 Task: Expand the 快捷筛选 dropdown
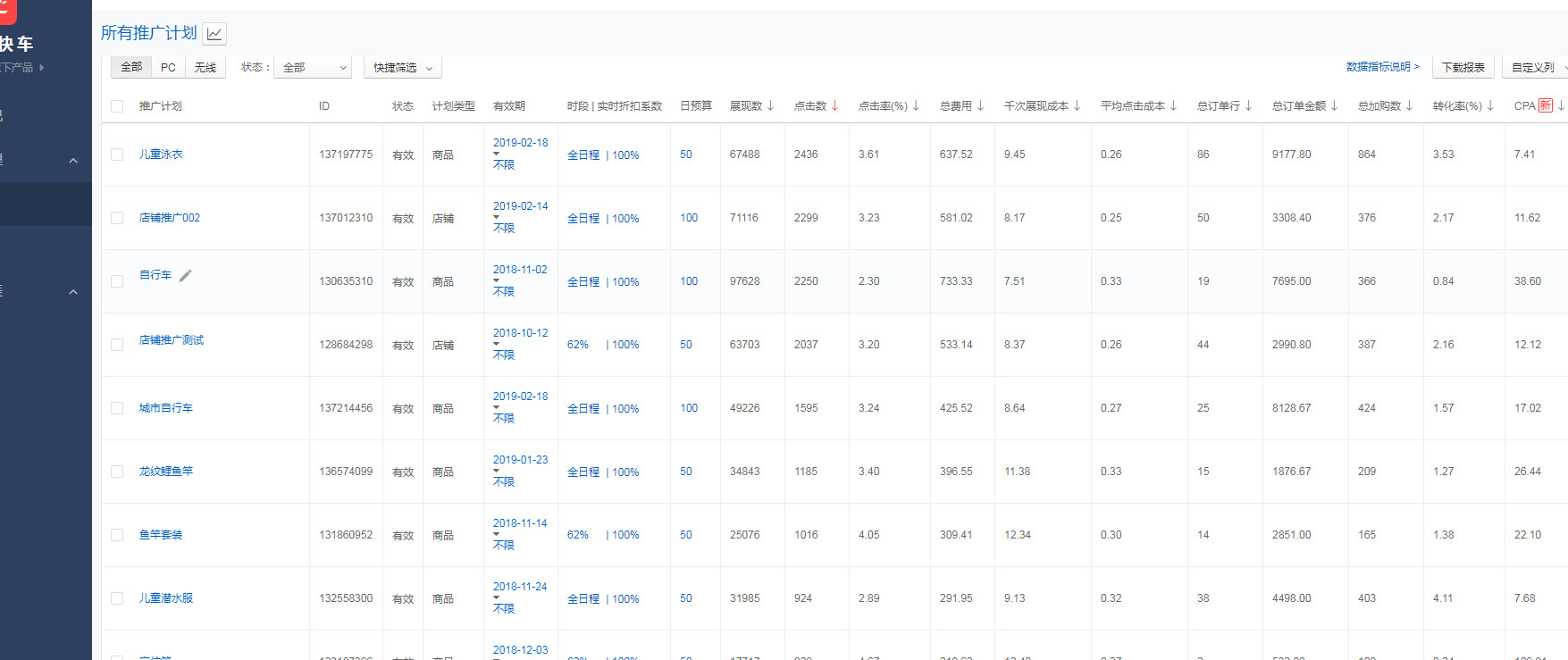402,68
